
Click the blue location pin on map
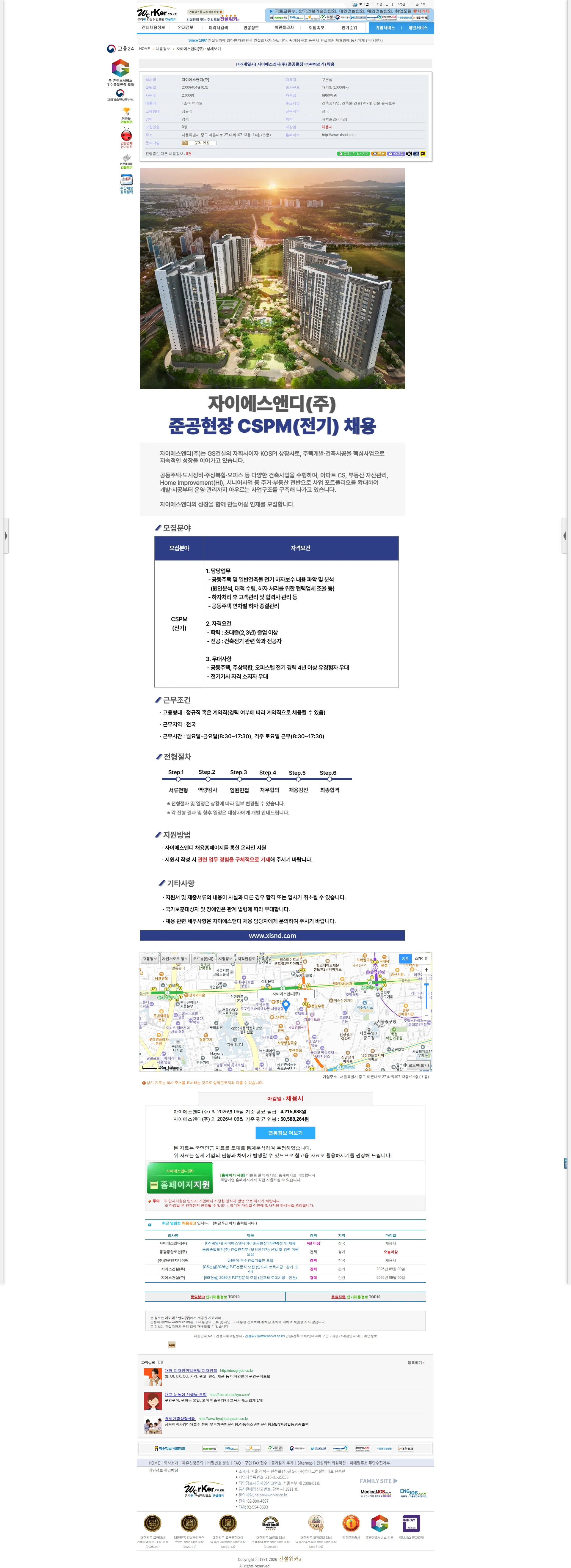coord(285,1006)
